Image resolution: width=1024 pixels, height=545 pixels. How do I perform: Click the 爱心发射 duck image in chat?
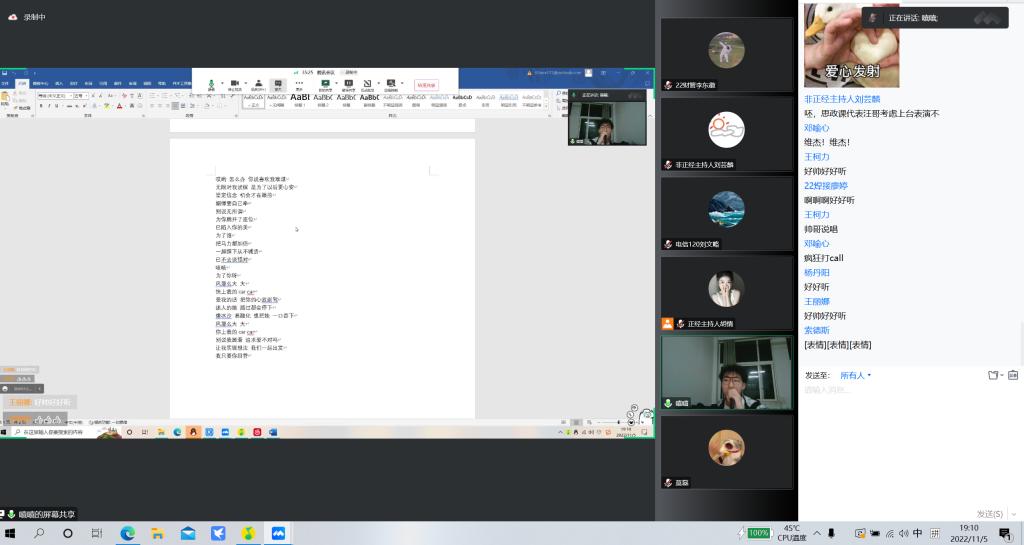pyautogui.click(x=851, y=45)
